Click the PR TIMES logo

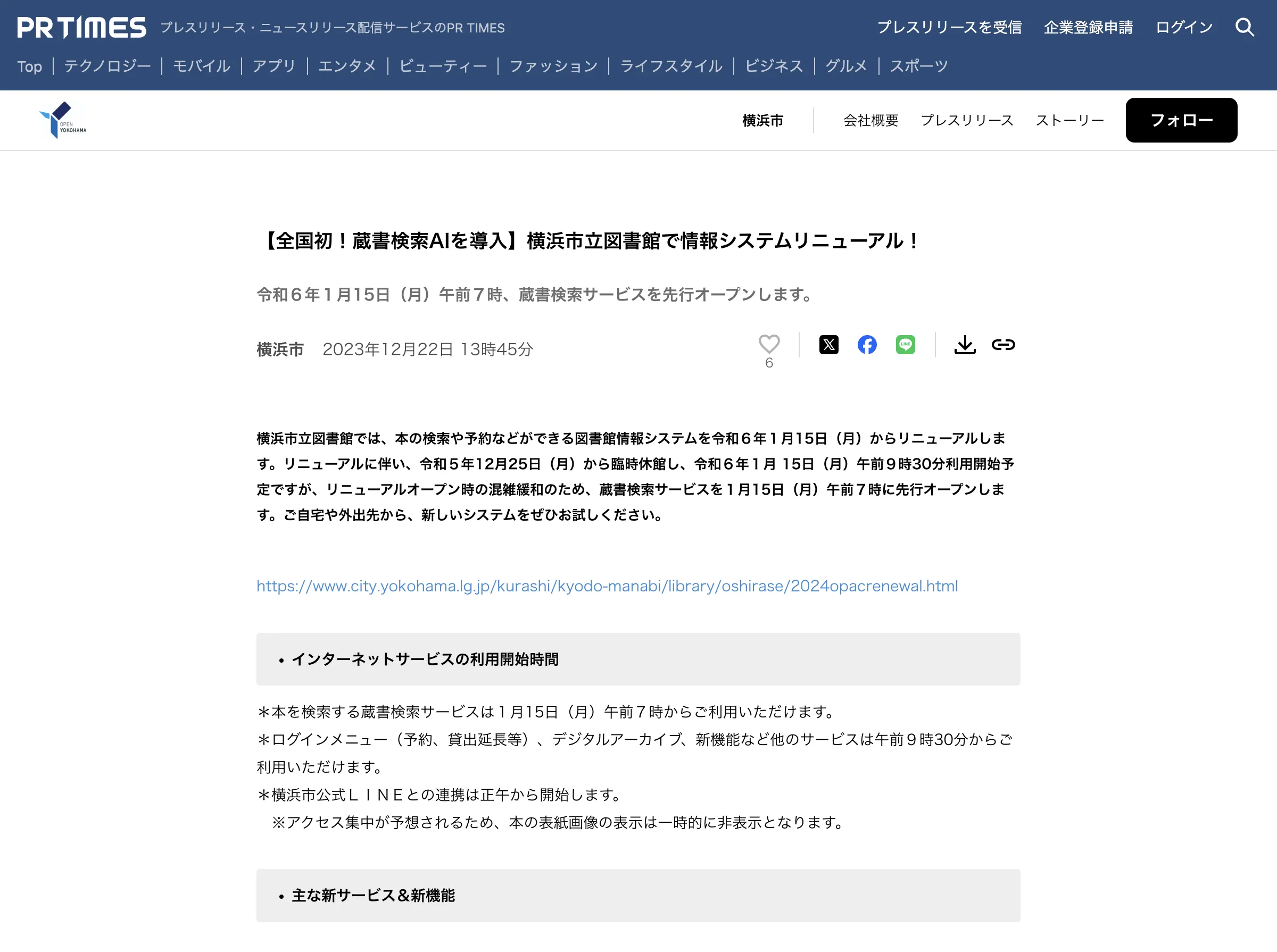(81, 28)
